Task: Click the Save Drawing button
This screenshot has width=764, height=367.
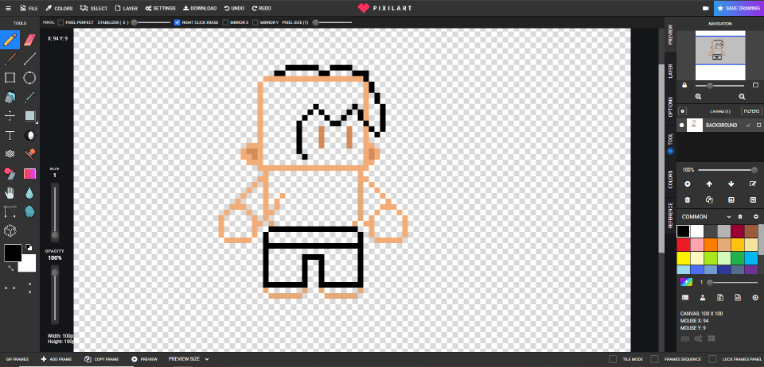Action: click(x=739, y=8)
